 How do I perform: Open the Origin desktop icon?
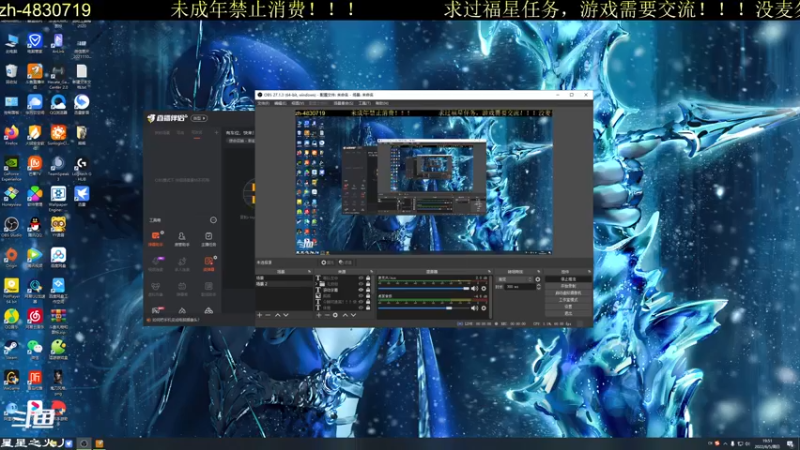click(x=11, y=257)
